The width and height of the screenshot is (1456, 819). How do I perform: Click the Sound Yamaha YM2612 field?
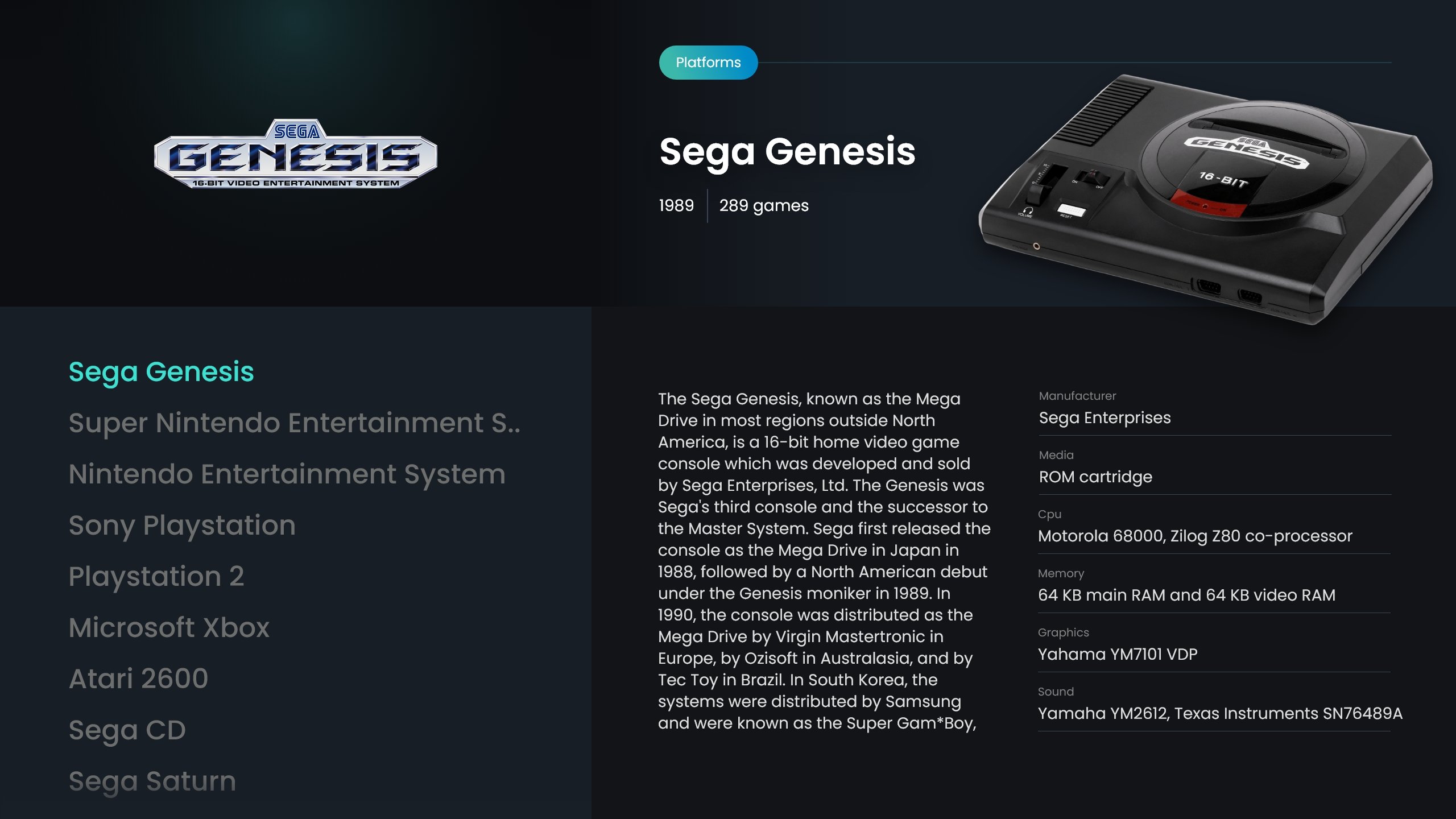pyautogui.click(x=1220, y=706)
